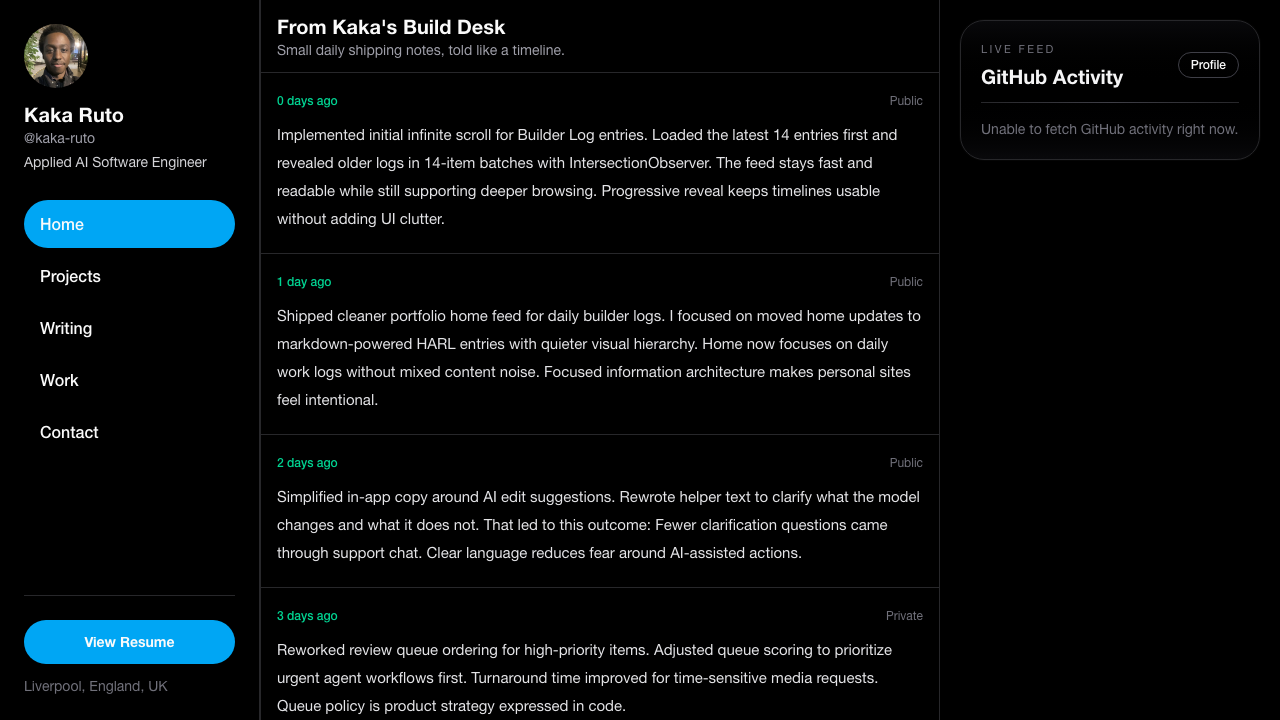Click the GitHub Activity heading
The image size is (1280, 720).
[x=1052, y=77]
